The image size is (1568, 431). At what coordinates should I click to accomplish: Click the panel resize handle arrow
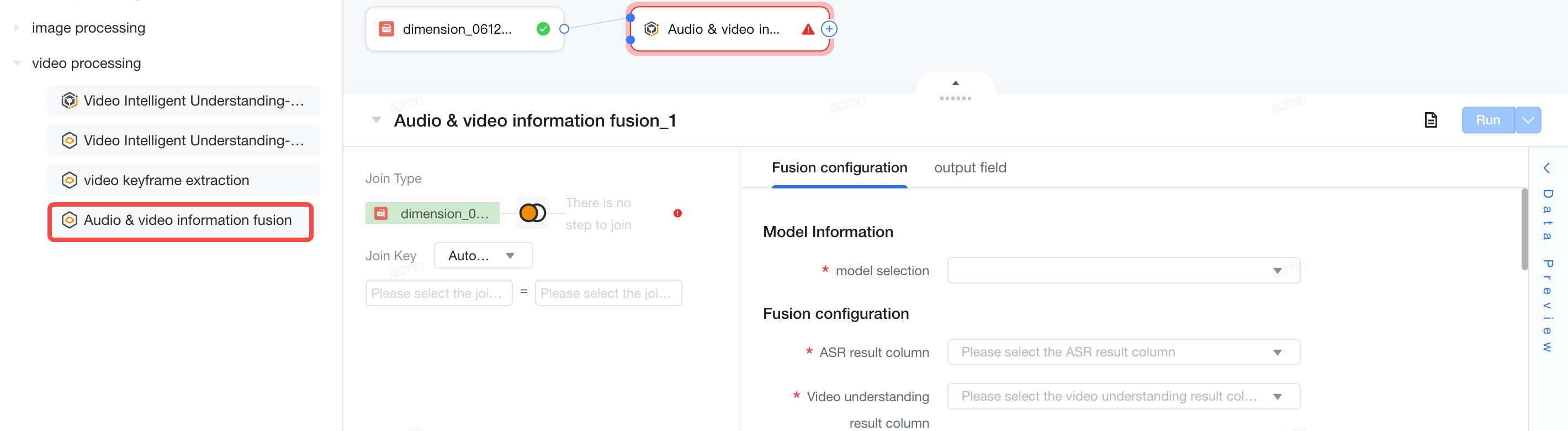click(x=955, y=83)
